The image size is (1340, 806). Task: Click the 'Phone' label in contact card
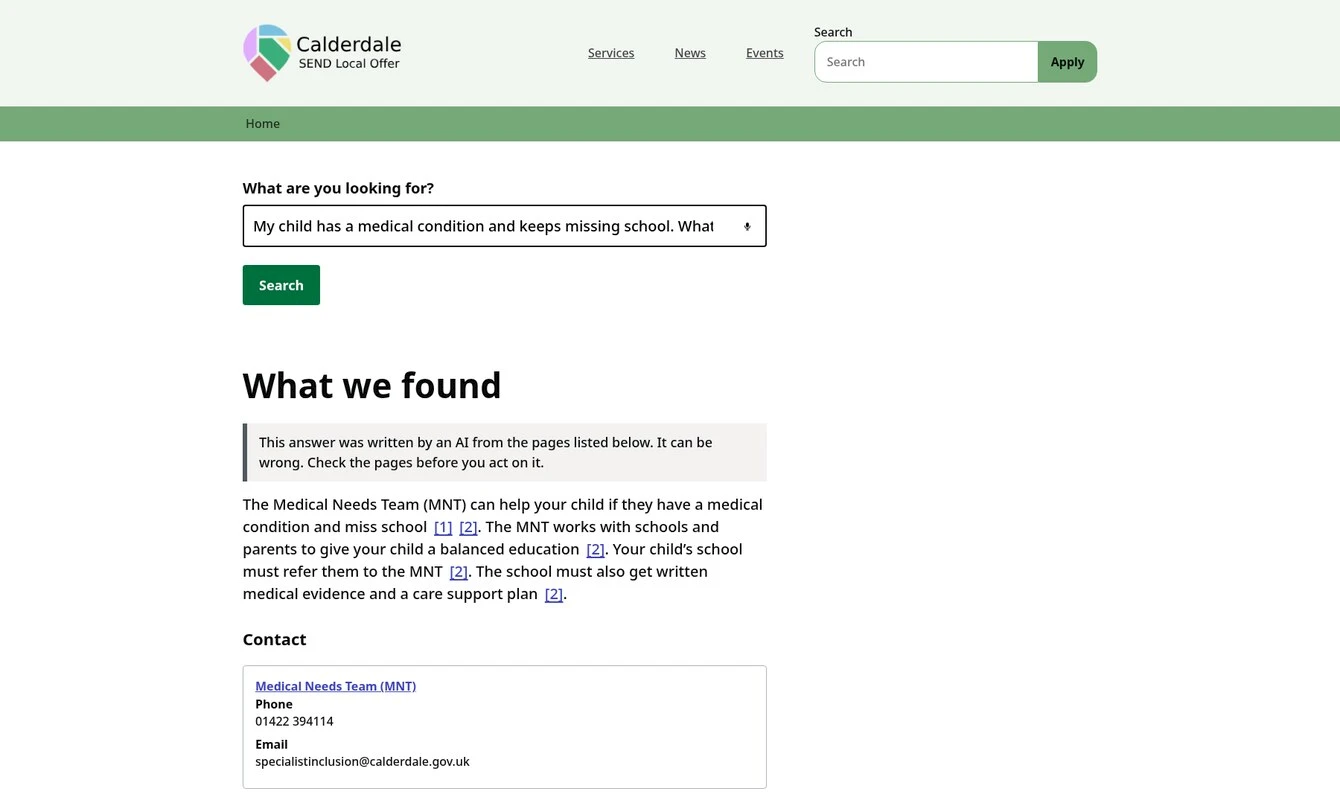pyautogui.click(x=274, y=704)
